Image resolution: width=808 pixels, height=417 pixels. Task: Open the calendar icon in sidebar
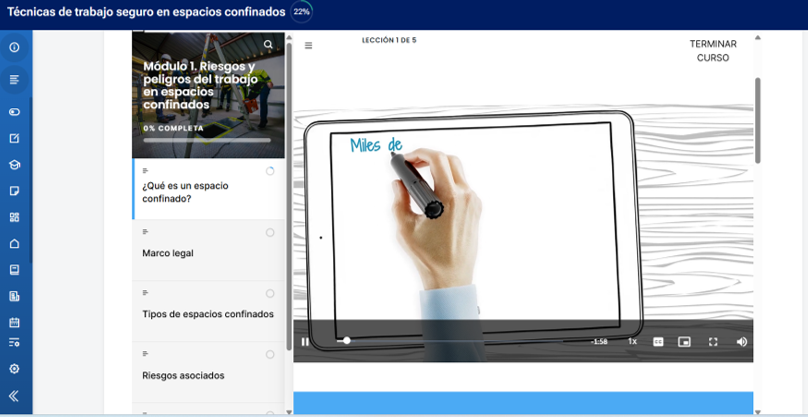point(14,322)
